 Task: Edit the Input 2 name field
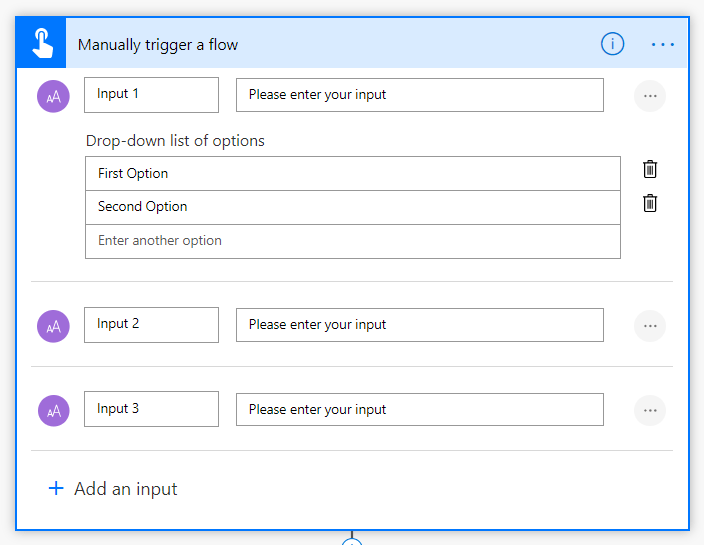point(151,325)
